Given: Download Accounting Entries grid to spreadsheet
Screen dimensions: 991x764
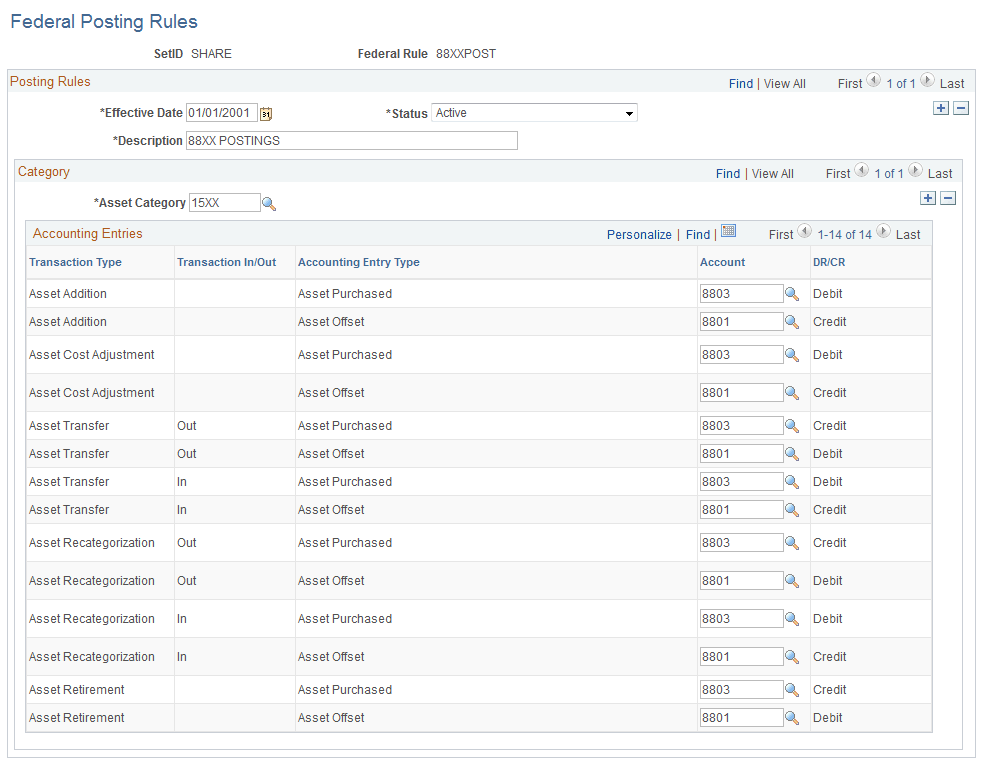Looking at the screenshot, I should tap(728, 231).
